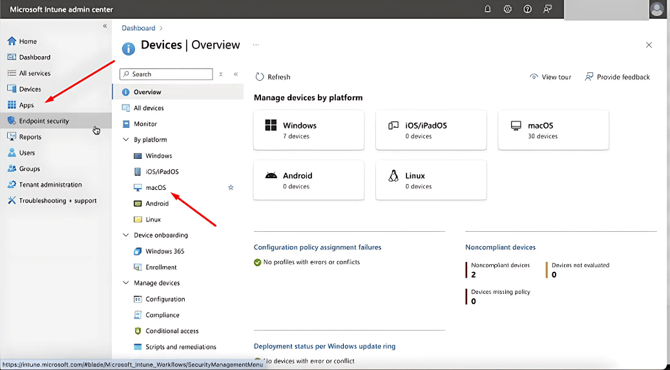
Task: Open Noncompliant devices heading link
Action: 500,247
